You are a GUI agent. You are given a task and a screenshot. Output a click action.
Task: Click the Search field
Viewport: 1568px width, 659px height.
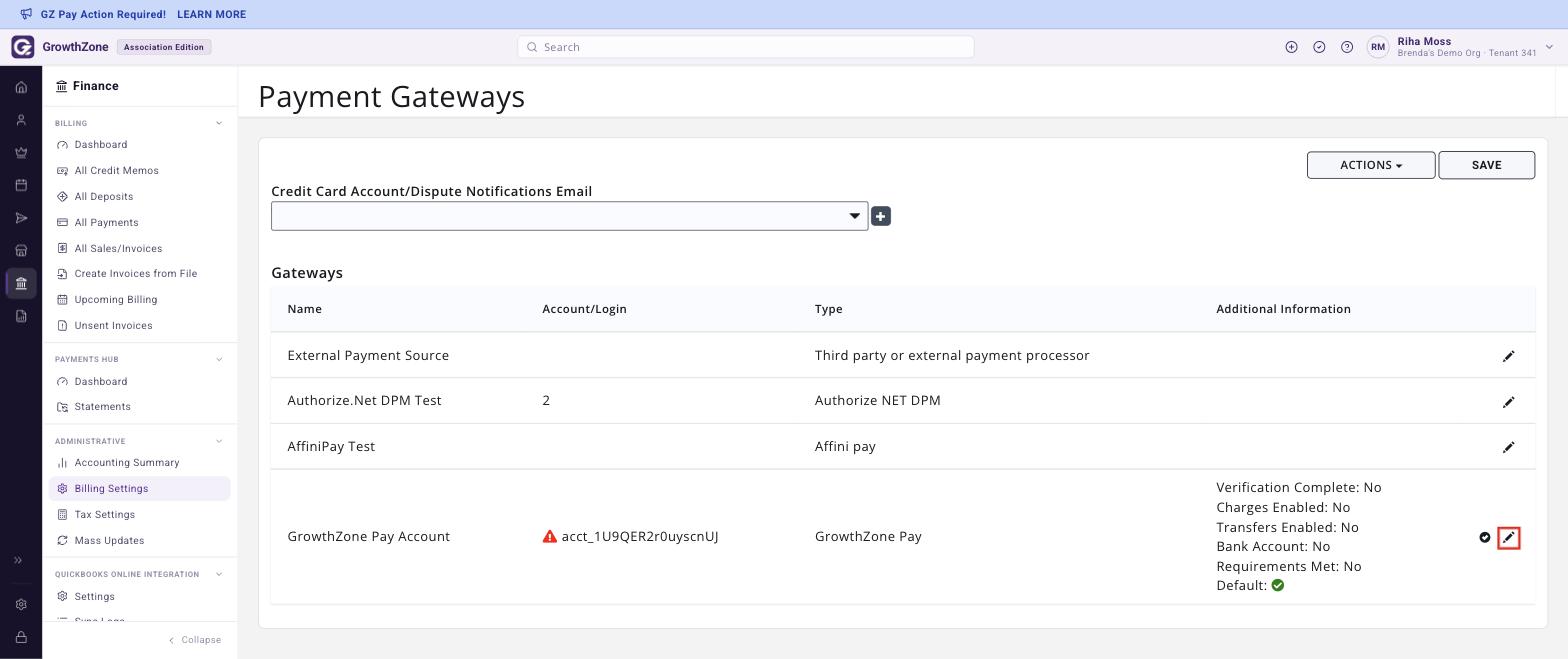pos(746,47)
